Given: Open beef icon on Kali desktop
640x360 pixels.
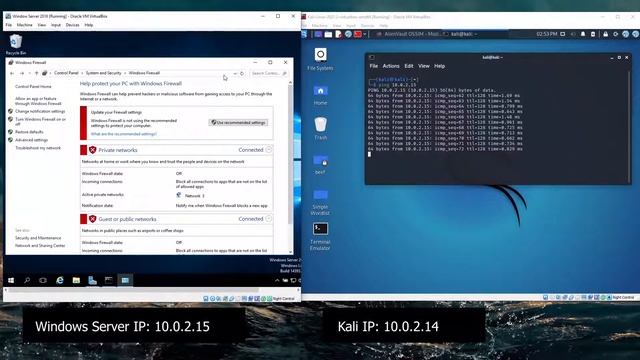Looking at the screenshot, I should [x=320, y=164].
